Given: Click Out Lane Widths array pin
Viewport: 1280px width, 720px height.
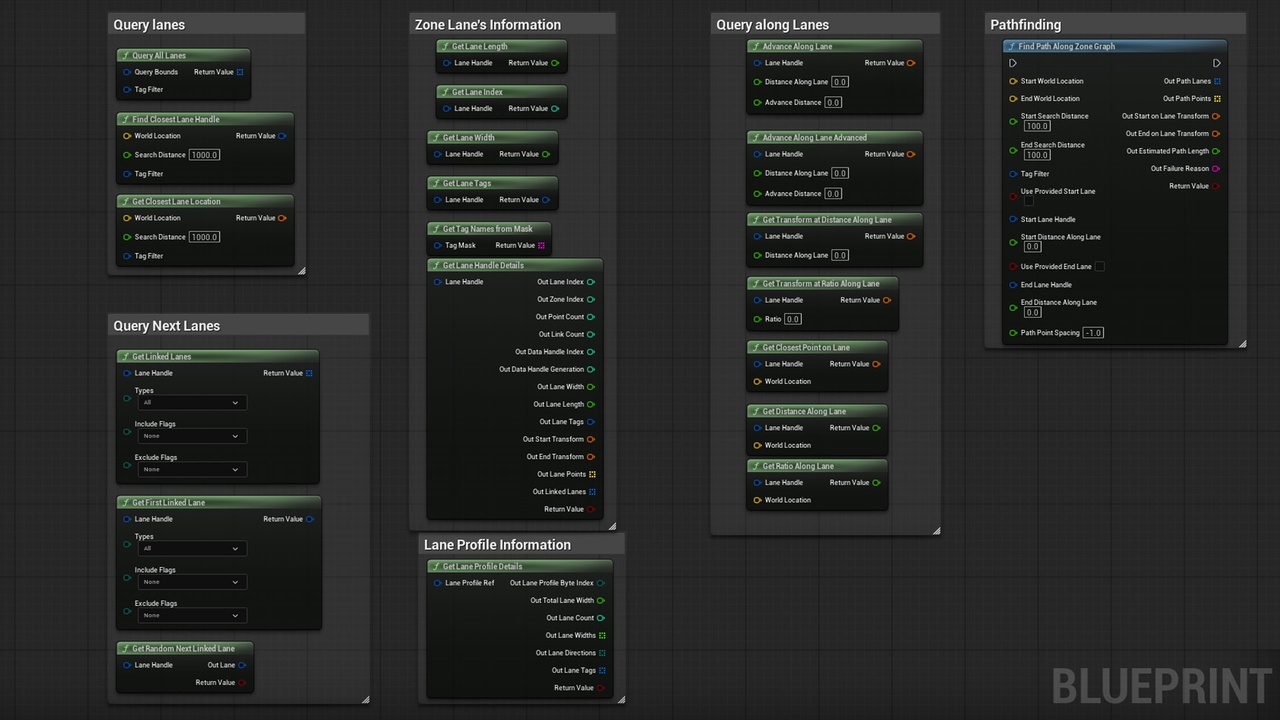Looking at the screenshot, I should [602, 635].
